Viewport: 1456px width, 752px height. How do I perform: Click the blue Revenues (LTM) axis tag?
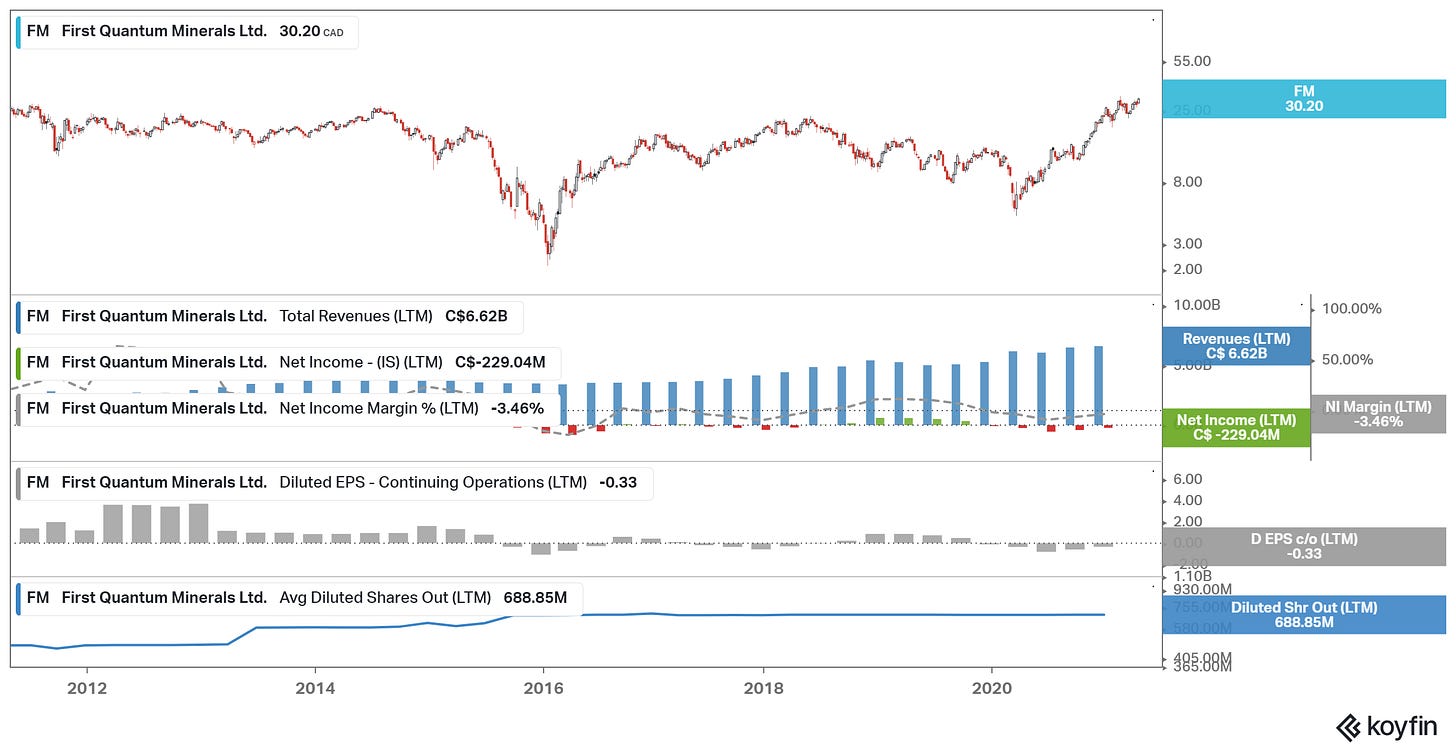pyautogui.click(x=1236, y=345)
